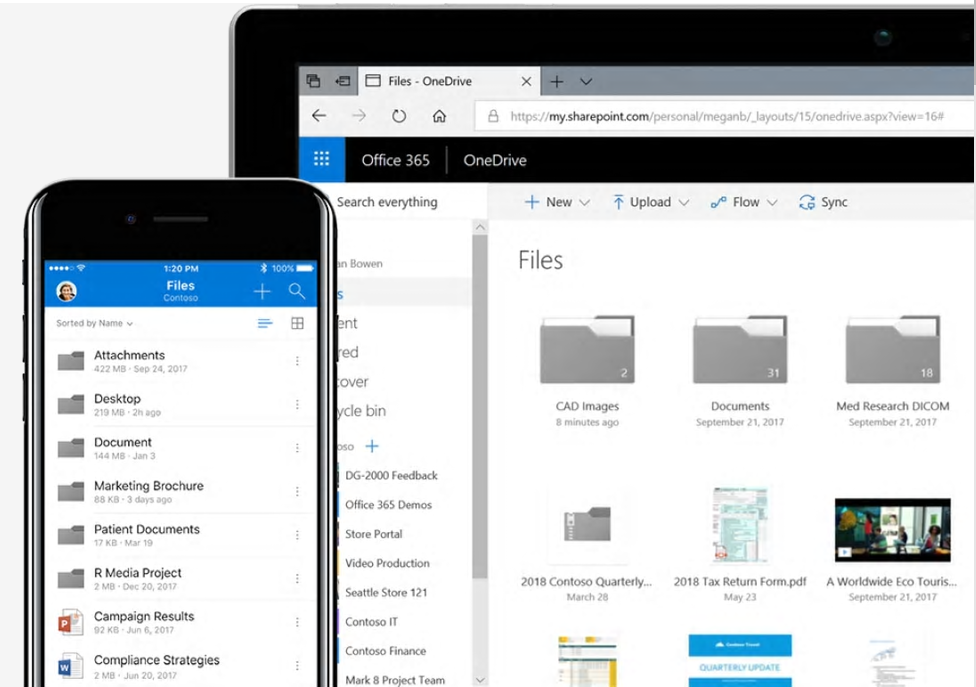The height and width of the screenshot is (687, 976).
Task: Open more options for Patient Documents
Action: (298, 535)
